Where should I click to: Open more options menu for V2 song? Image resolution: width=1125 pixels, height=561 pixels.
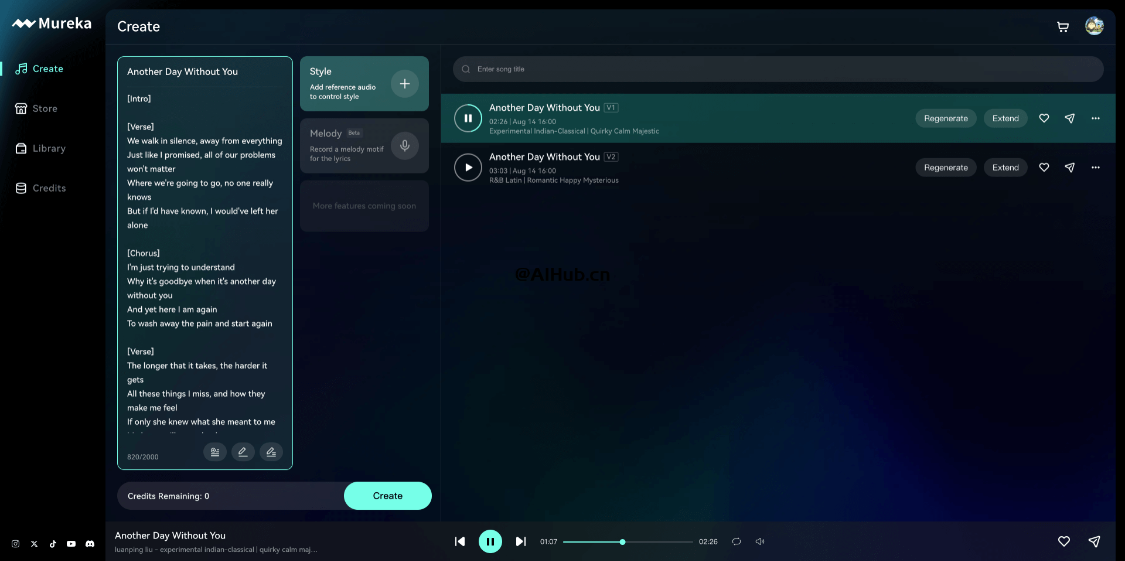pyautogui.click(x=1095, y=168)
